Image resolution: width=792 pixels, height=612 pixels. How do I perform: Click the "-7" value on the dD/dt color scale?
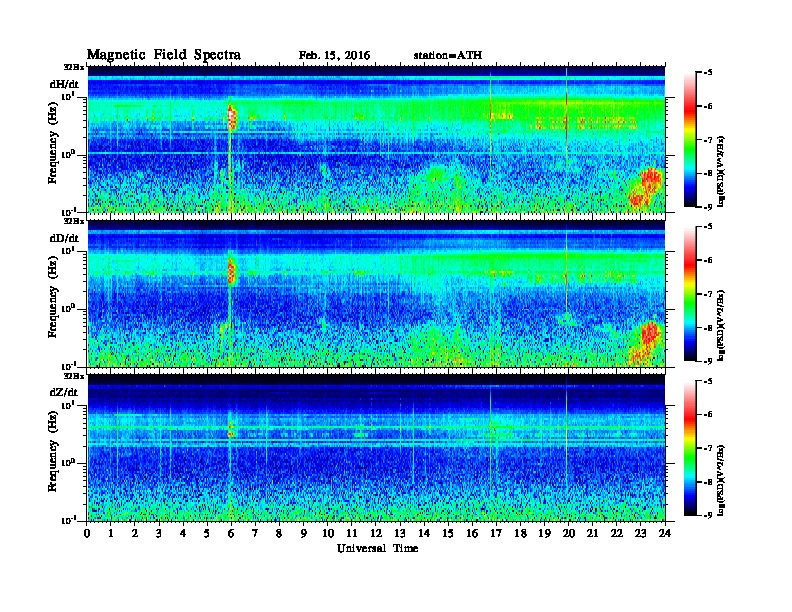click(x=708, y=294)
